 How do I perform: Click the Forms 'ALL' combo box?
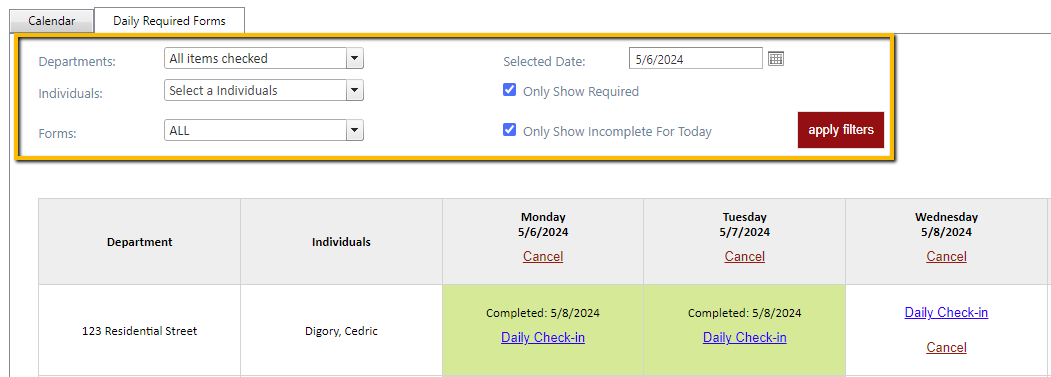click(x=255, y=131)
